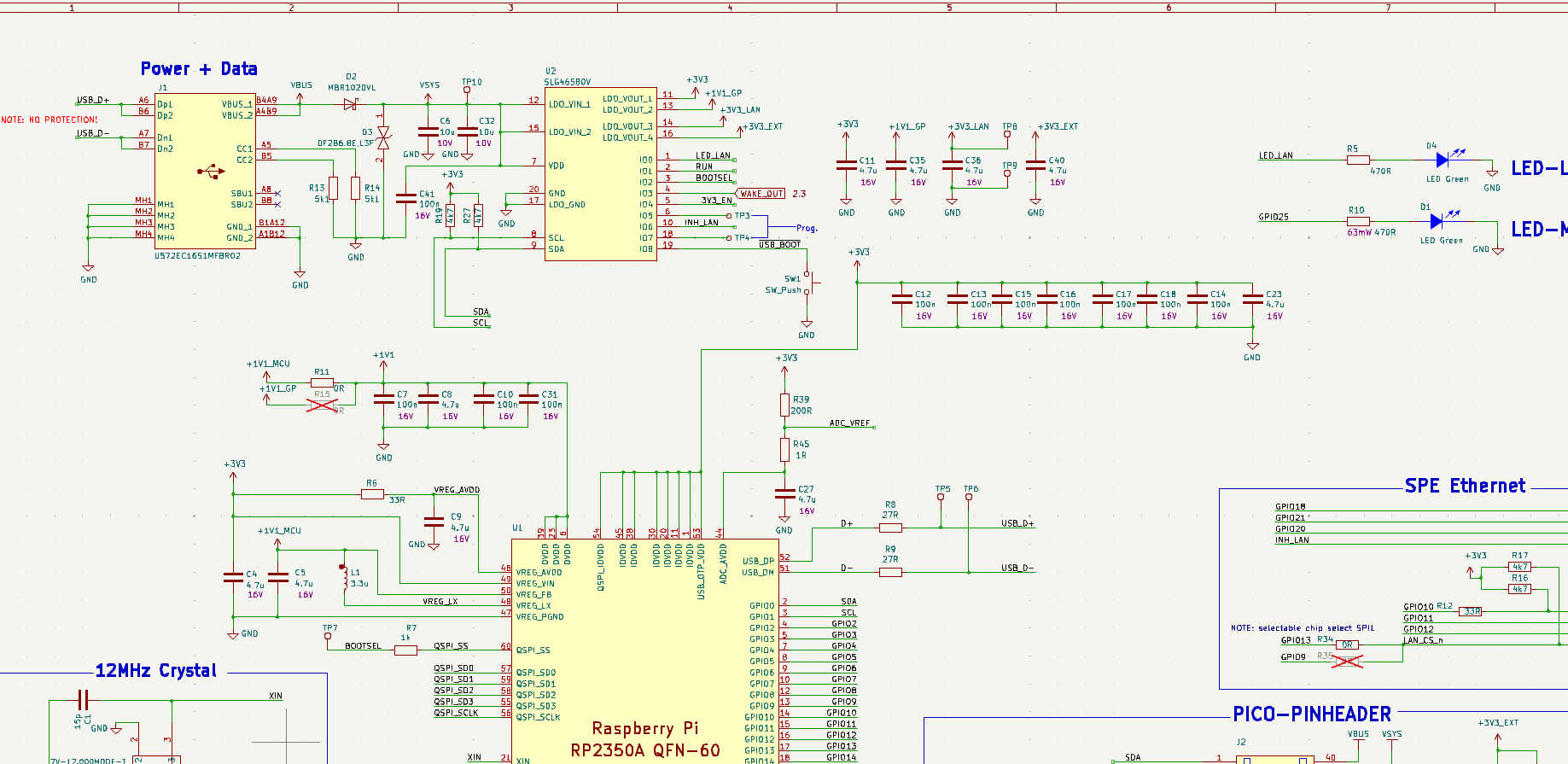Screen dimensions: 1568x764
Task: Select the crossed-out R35 resistor
Action: coord(1347,661)
